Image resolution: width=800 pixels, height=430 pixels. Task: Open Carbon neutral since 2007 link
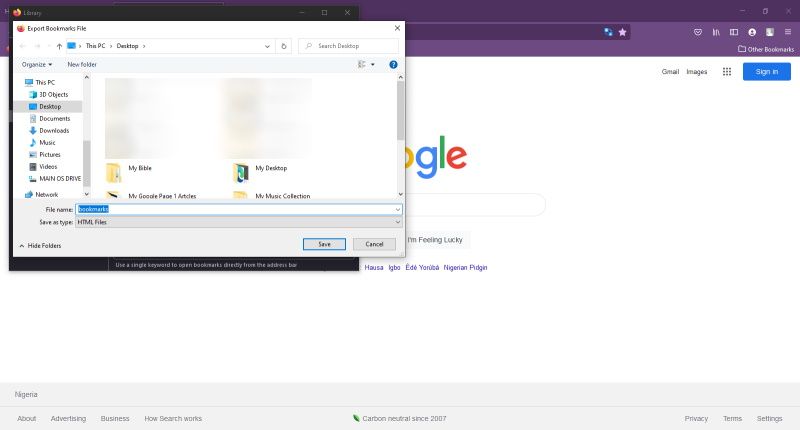399,418
